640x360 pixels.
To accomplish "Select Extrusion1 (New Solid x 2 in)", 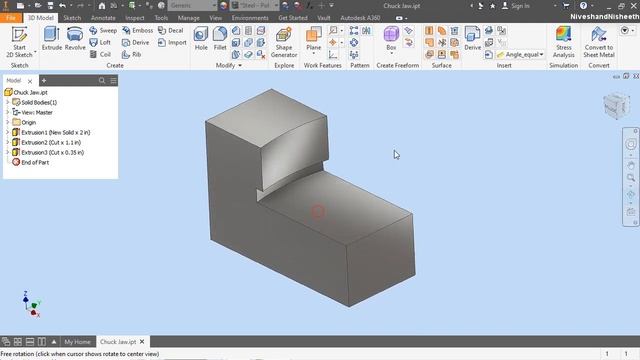I will [51, 132].
